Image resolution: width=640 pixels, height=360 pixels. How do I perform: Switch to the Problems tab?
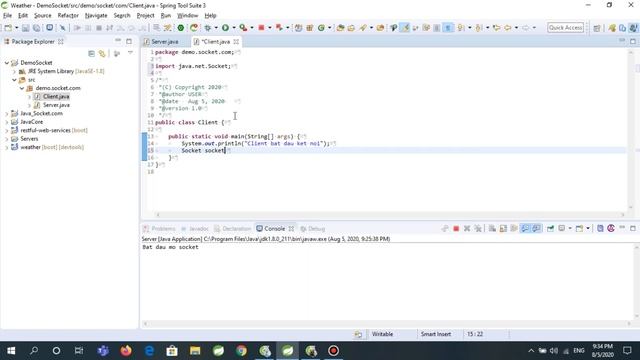(159, 229)
